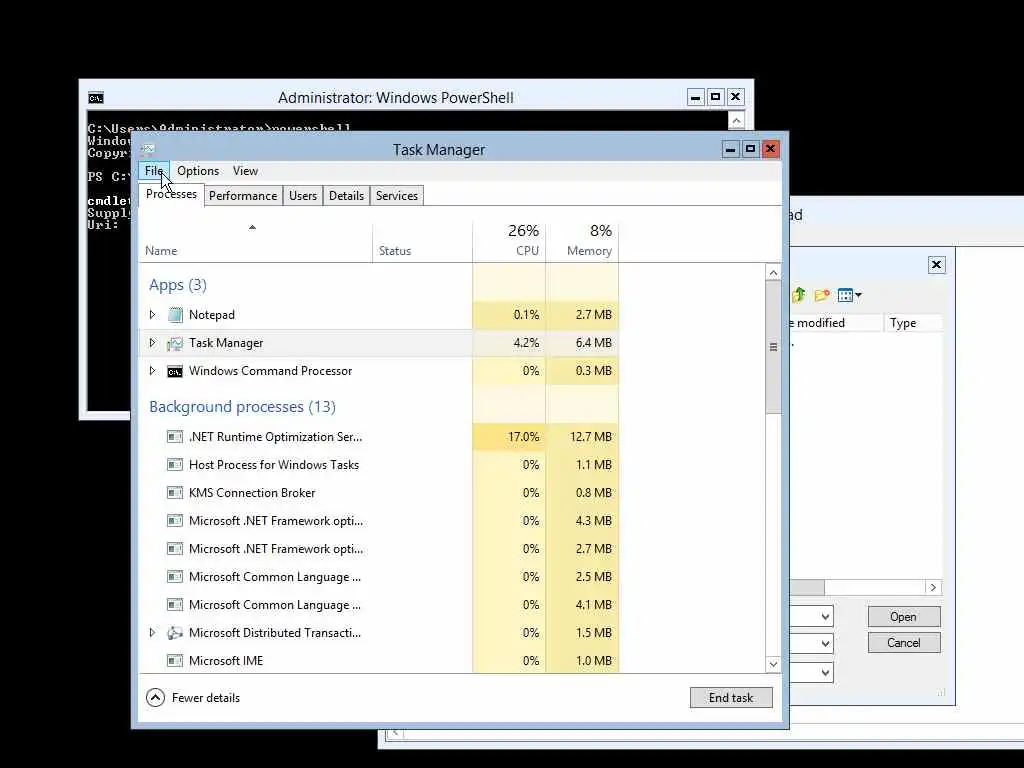The width and height of the screenshot is (1024, 768).
Task: Select Host Process for Windows Tasks row
Action: point(379,465)
